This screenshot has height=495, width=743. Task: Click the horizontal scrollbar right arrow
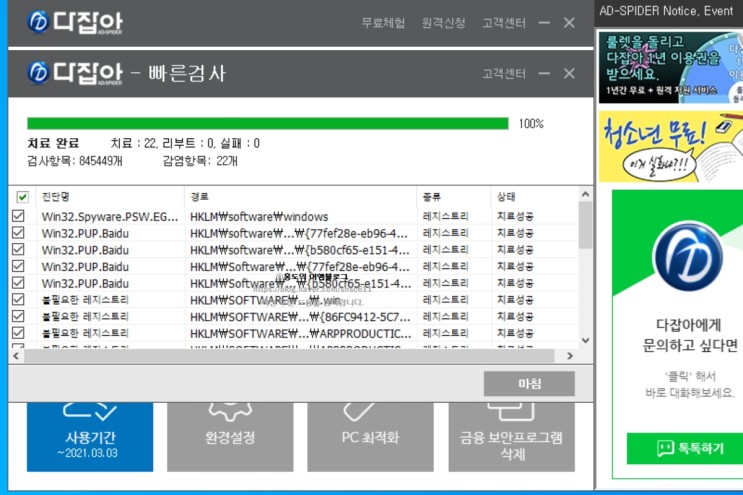point(570,356)
